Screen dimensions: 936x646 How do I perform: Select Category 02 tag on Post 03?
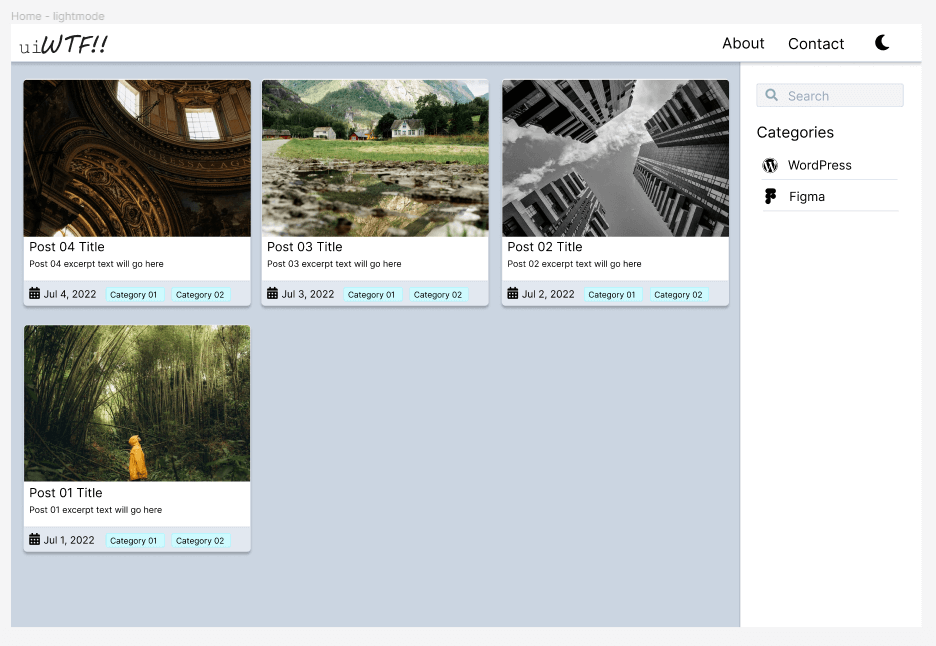click(438, 294)
